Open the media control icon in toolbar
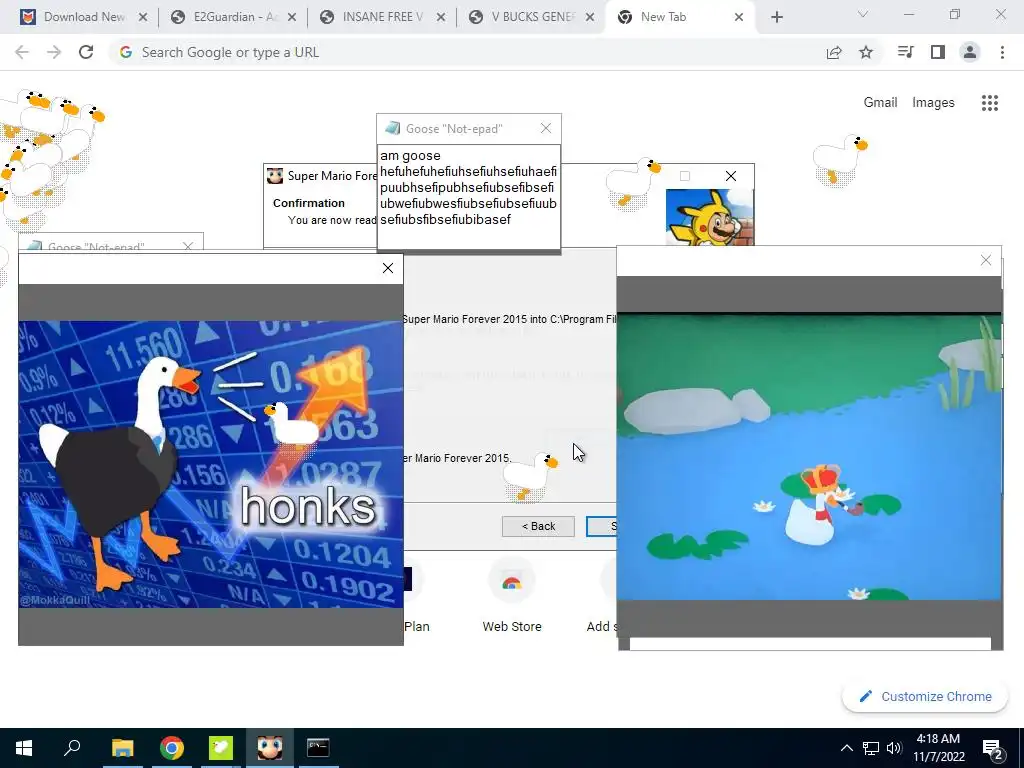 (906, 52)
